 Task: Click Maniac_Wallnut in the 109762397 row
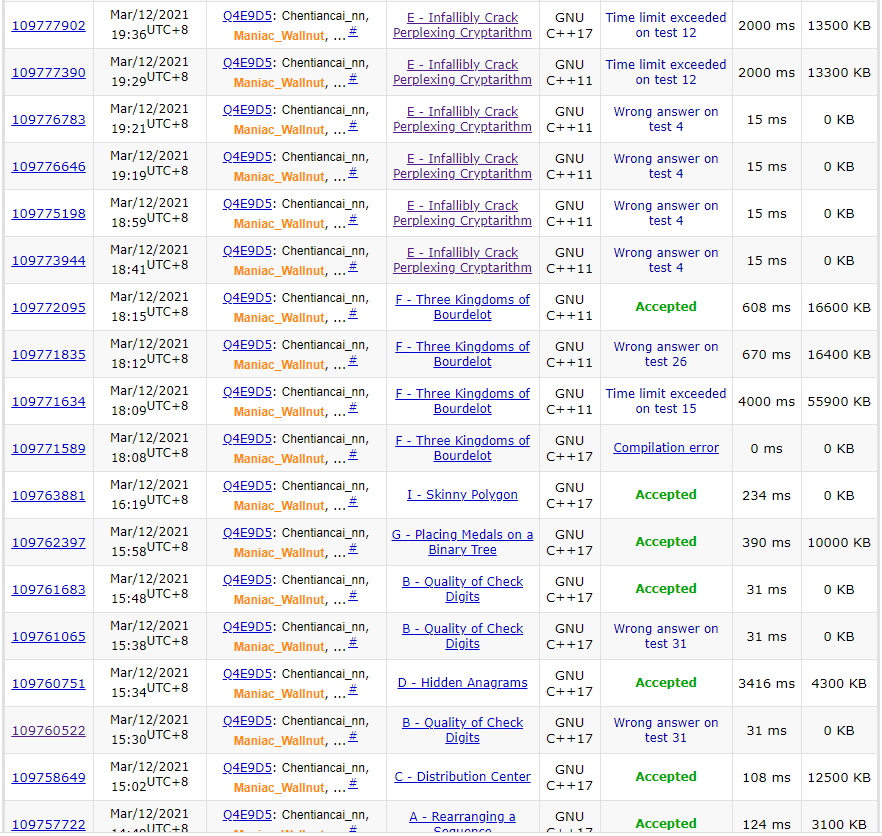279,552
